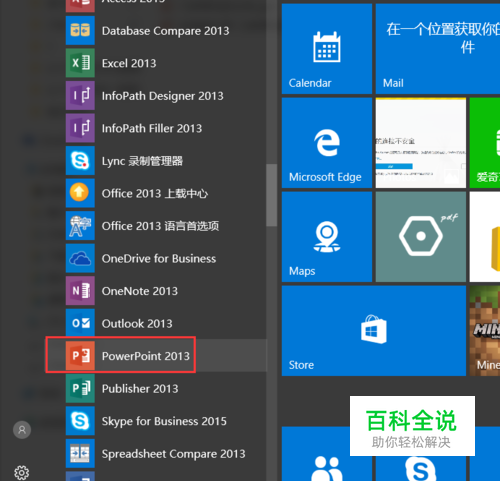Open Office 2013 语言首选项 icon

[80, 226]
